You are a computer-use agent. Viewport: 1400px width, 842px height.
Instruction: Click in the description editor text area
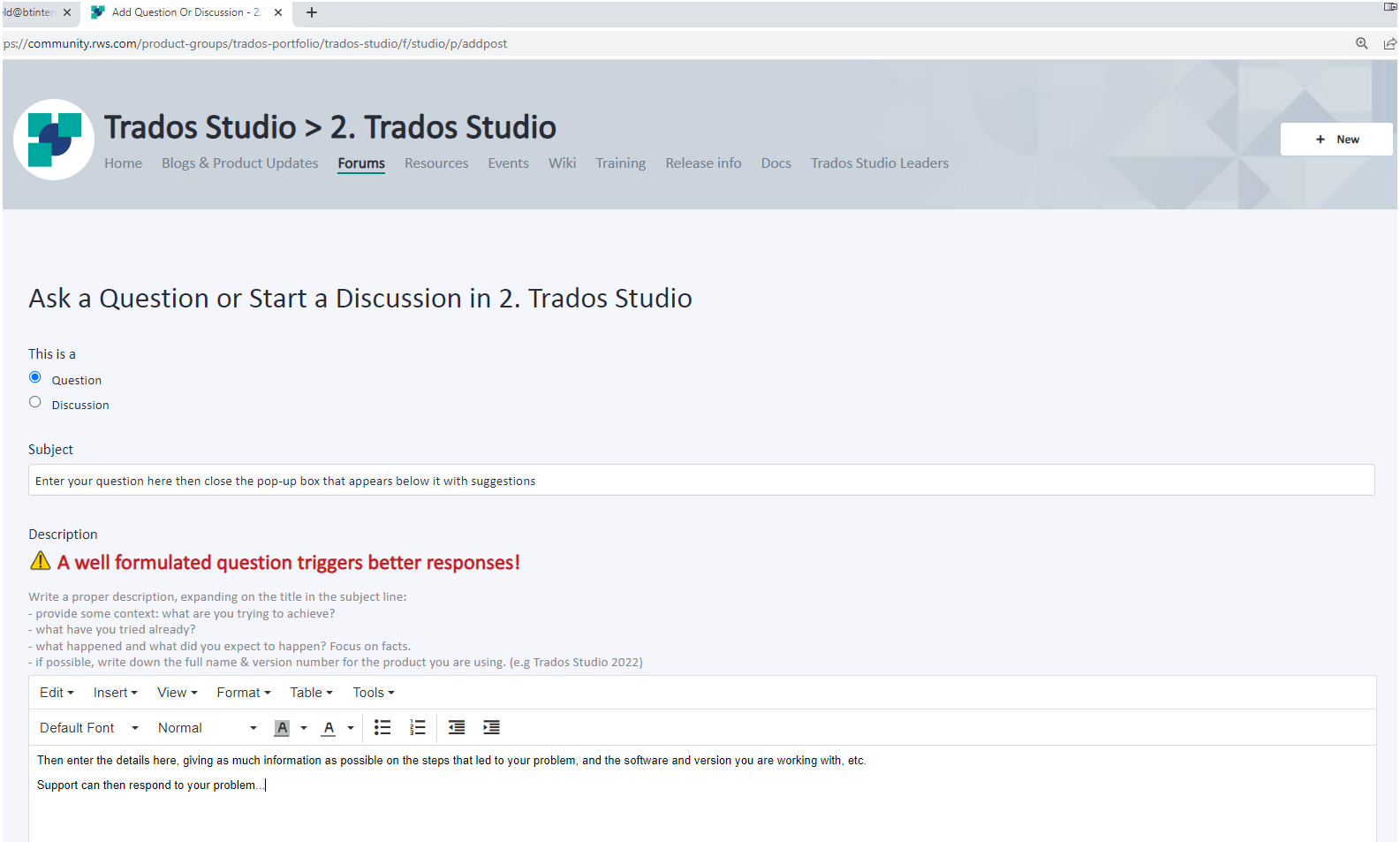[702, 793]
